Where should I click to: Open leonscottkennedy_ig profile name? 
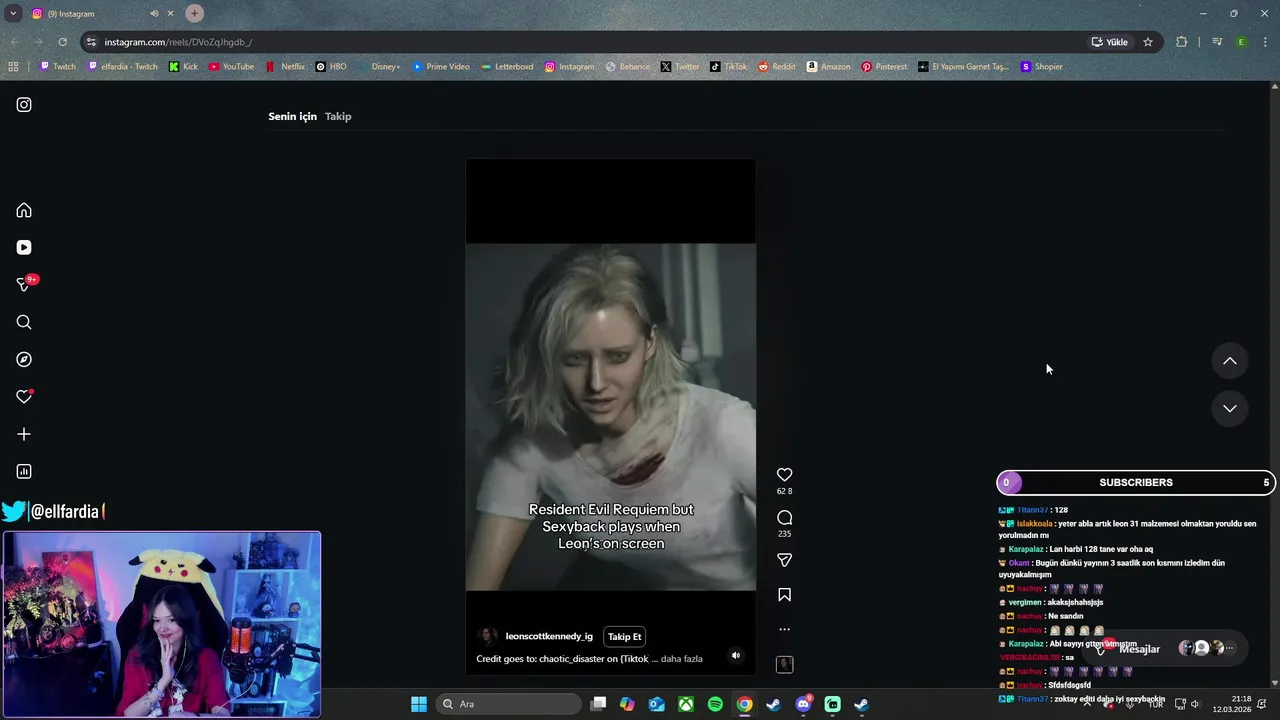[x=549, y=636]
